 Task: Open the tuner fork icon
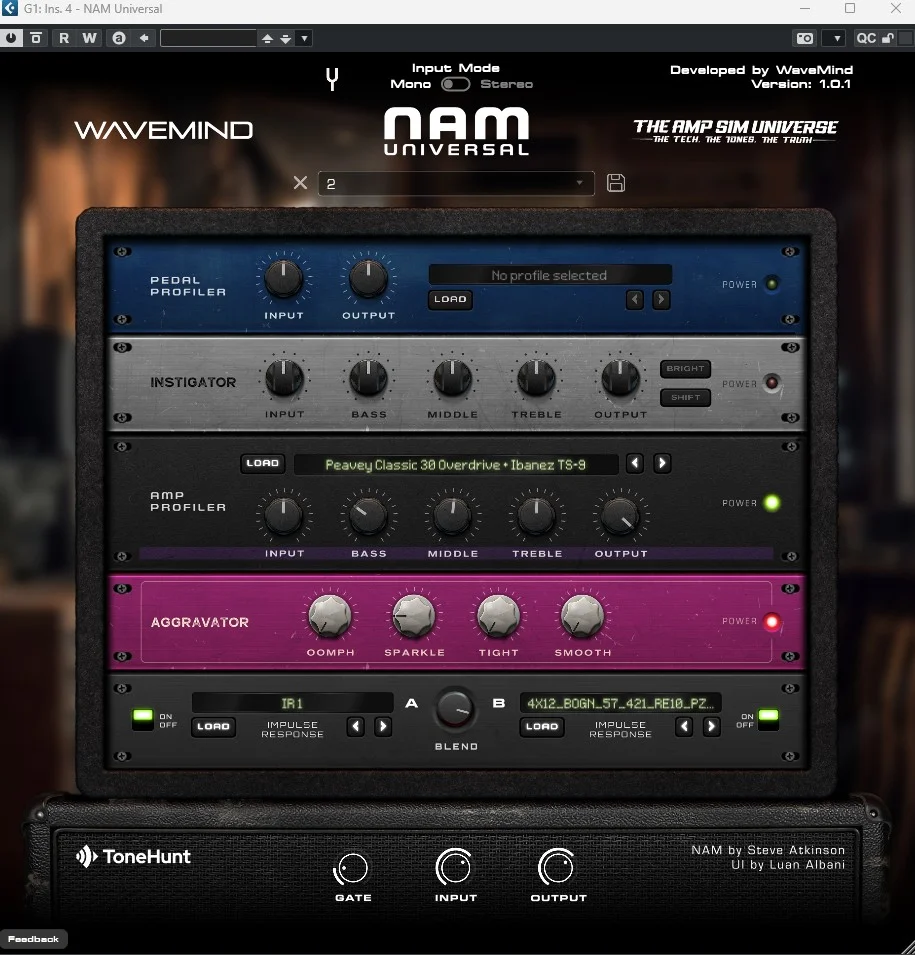(332, 79)
